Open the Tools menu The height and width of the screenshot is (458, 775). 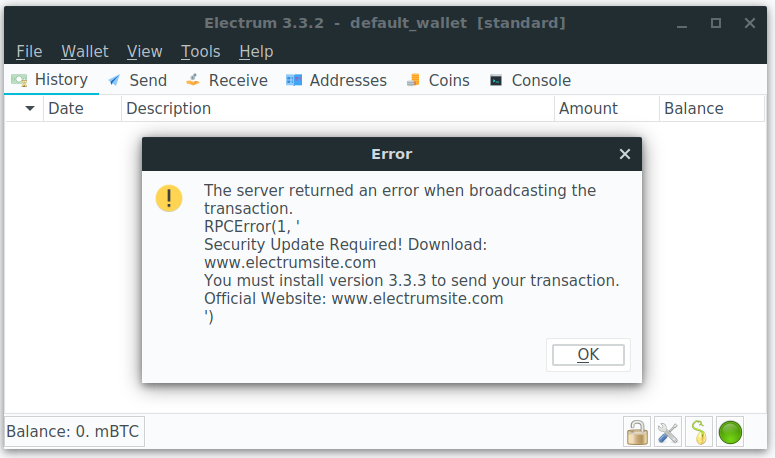[200, 51]
